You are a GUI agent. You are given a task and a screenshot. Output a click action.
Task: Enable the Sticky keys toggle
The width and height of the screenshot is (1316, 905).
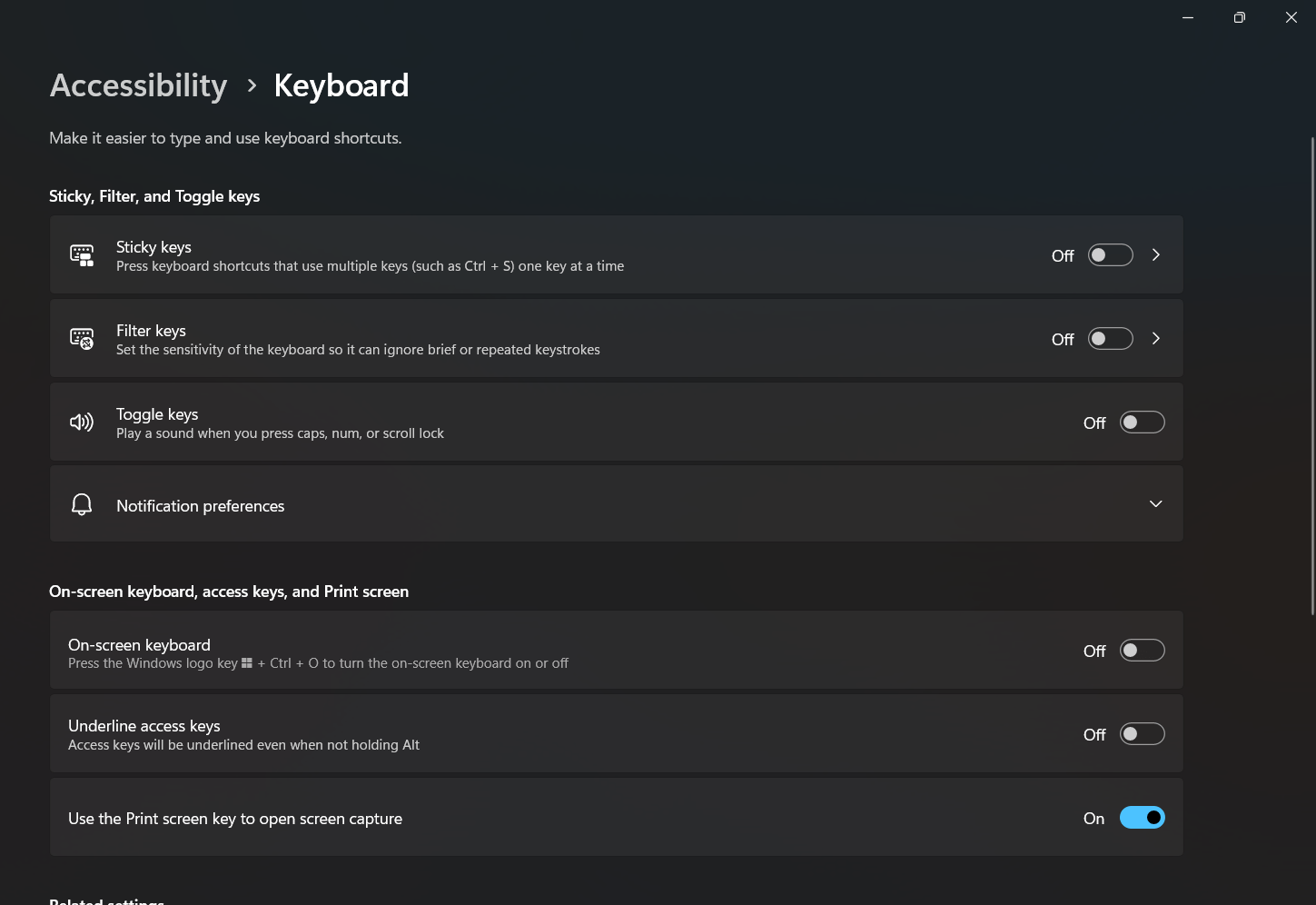pos(1110,254)
